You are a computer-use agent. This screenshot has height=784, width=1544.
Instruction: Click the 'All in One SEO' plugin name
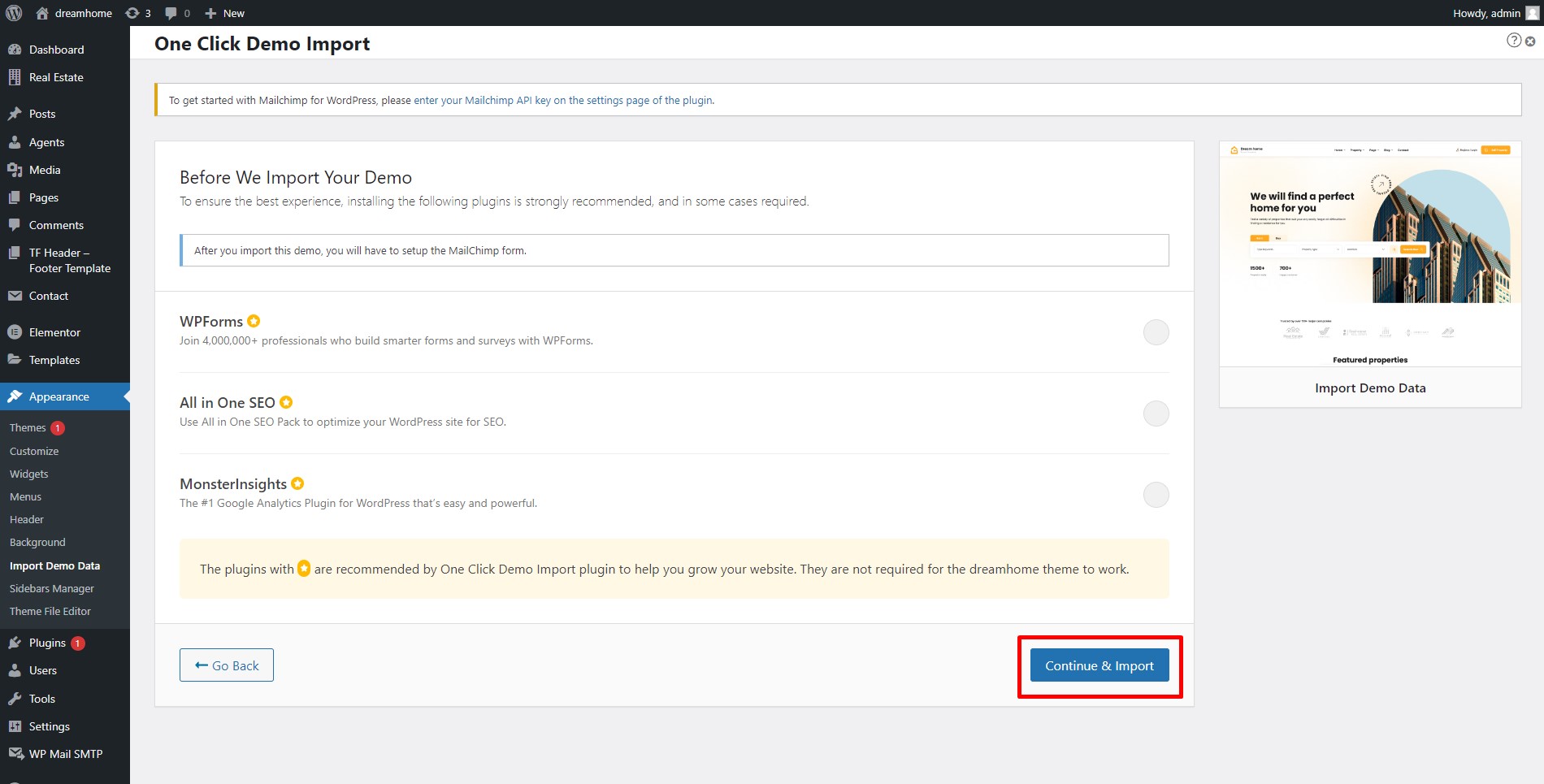click(228, 403)
